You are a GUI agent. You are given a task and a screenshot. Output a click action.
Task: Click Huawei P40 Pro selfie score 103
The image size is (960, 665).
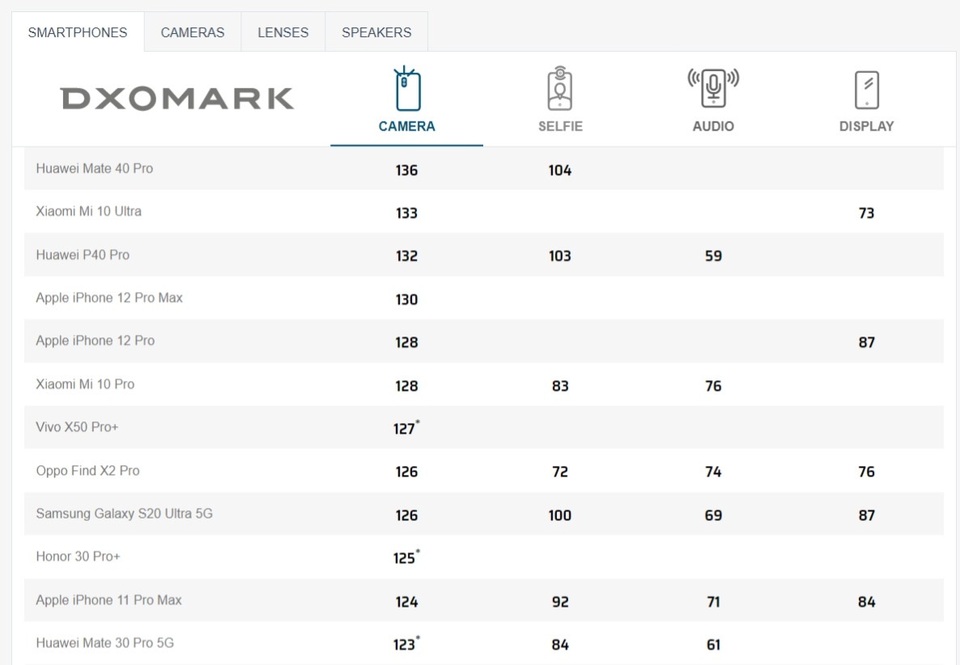tap(560, 256)
